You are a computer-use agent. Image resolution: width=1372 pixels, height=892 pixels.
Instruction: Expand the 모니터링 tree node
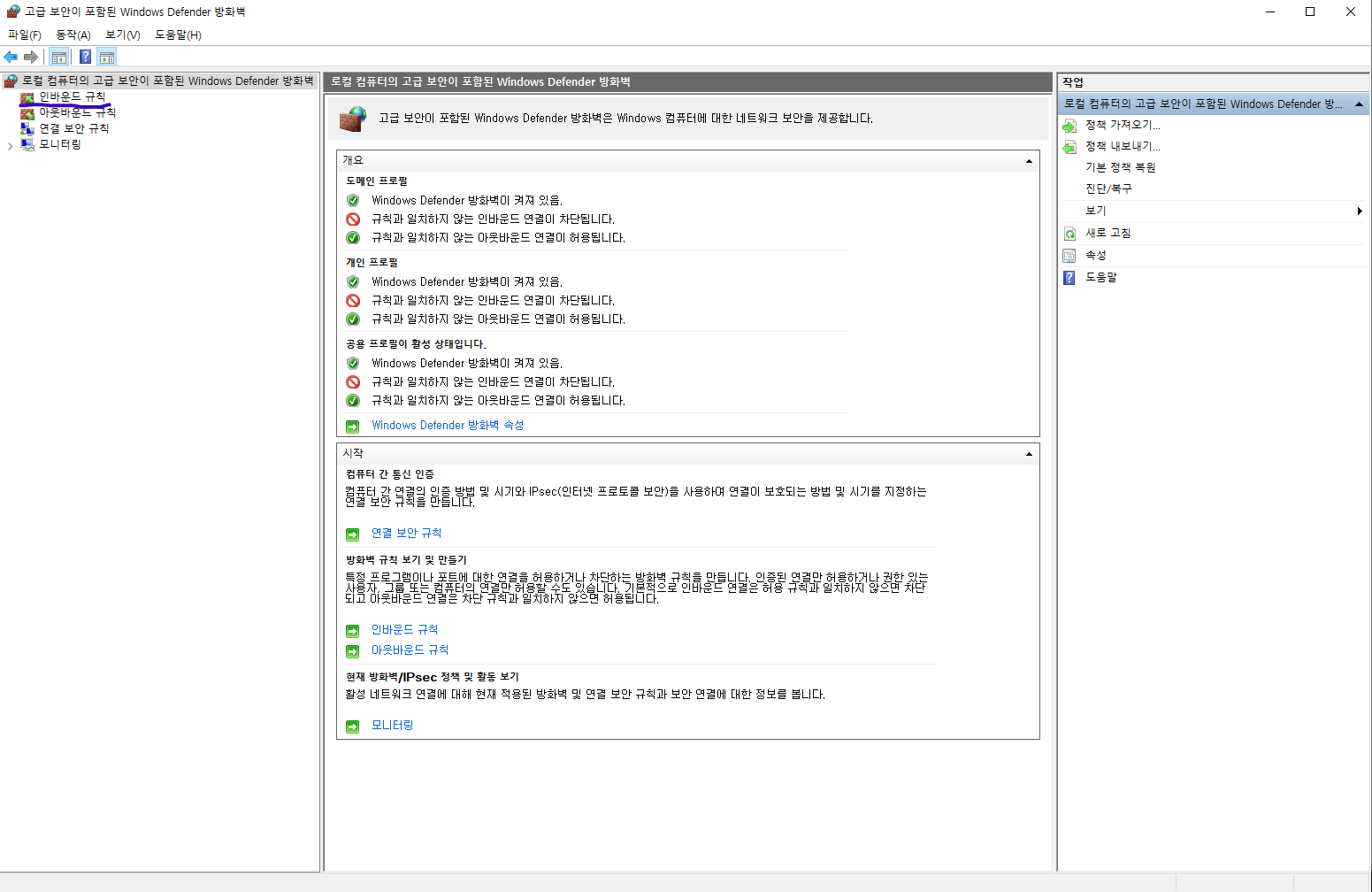10,146
